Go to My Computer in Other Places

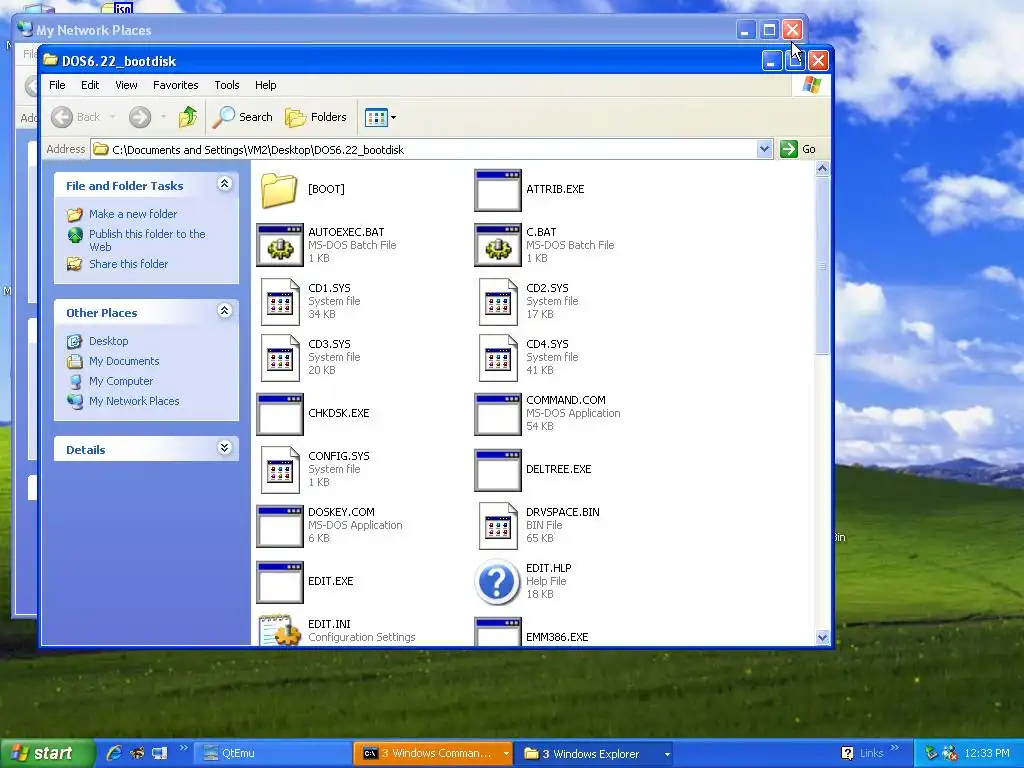tap(121, 381)
